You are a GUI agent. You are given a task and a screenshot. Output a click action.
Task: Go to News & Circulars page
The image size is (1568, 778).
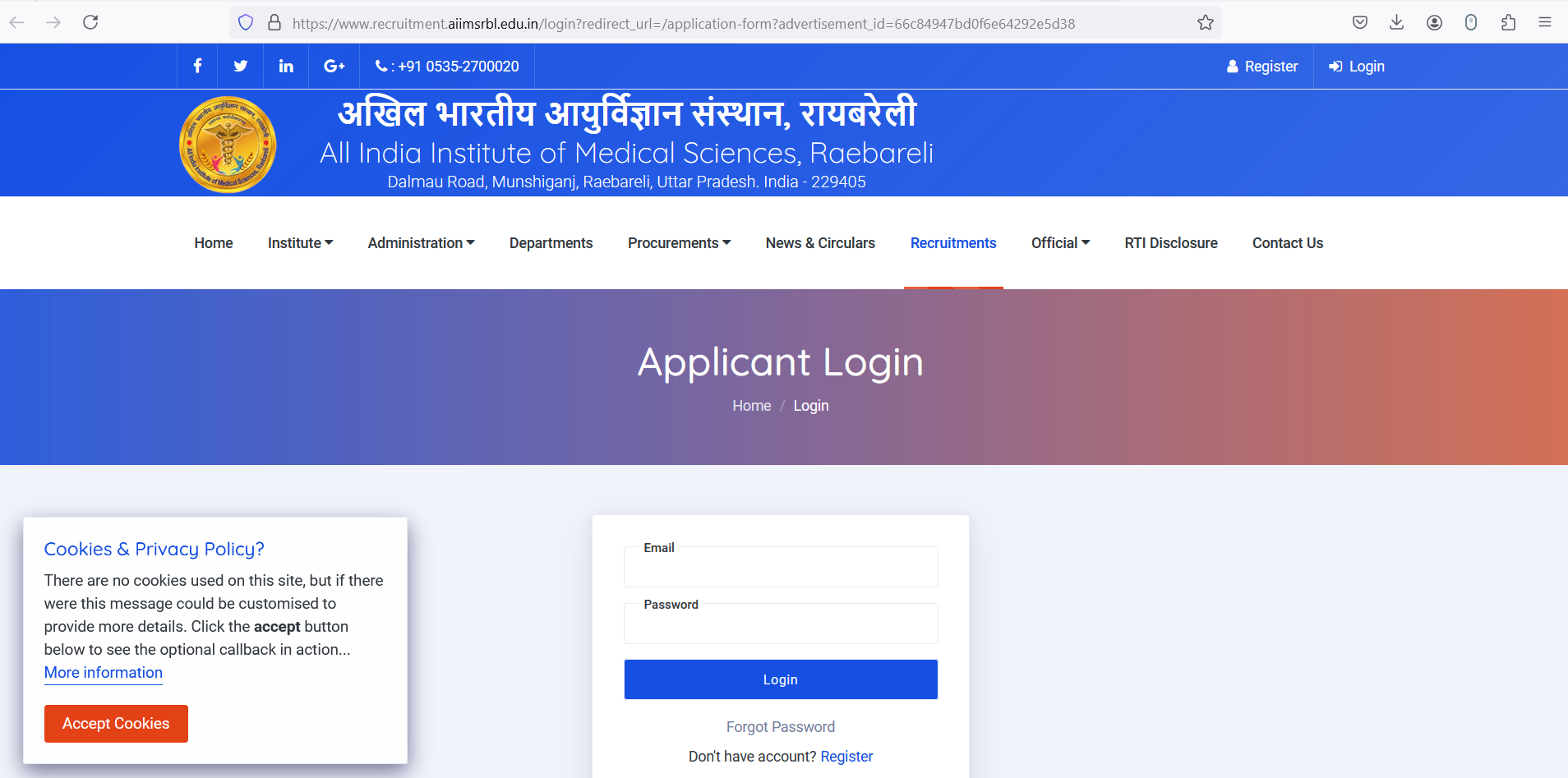point(820,243)
